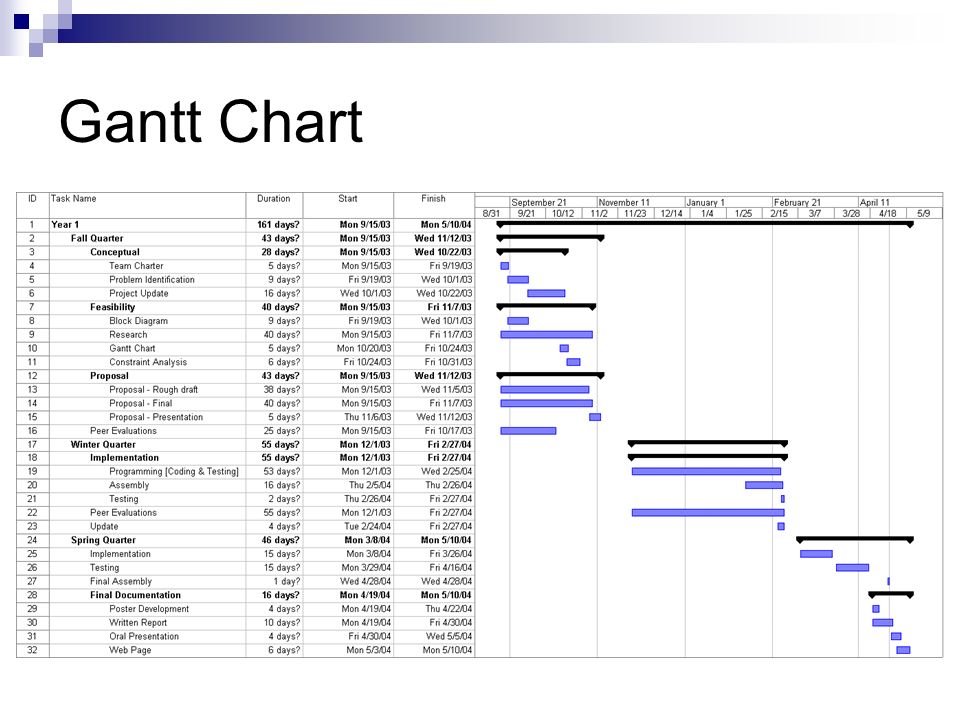Screen dimensions: 960x720
Task: Click 'September 21' in the timescale header
Action: tap(539, 202)
